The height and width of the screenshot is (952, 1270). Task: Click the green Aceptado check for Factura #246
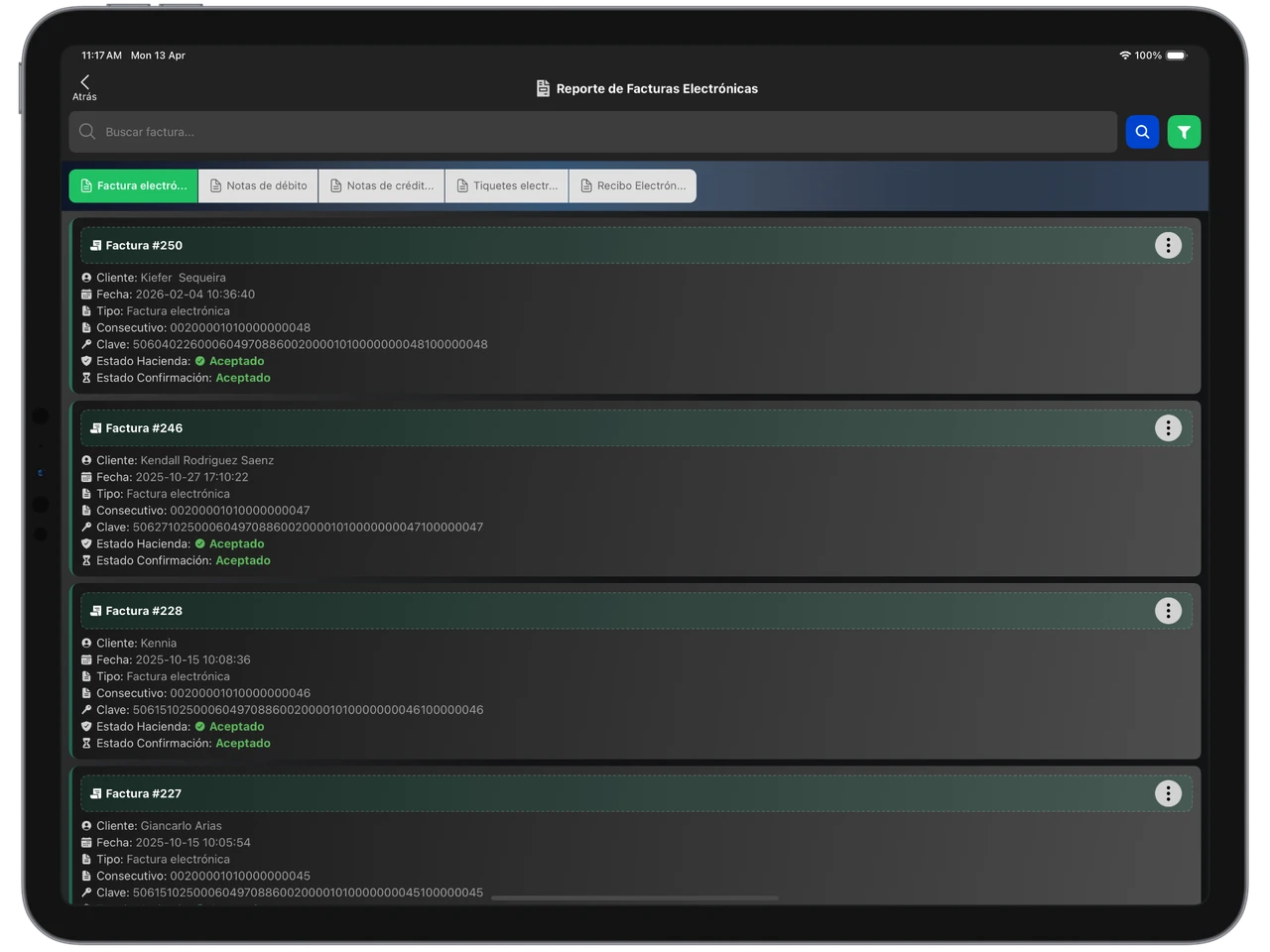pos(200,543)
